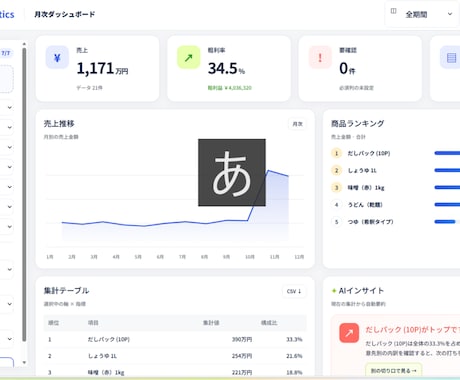Click the 33.3% share cell
This screenshot has height=380, width=460.
point(294,339)
